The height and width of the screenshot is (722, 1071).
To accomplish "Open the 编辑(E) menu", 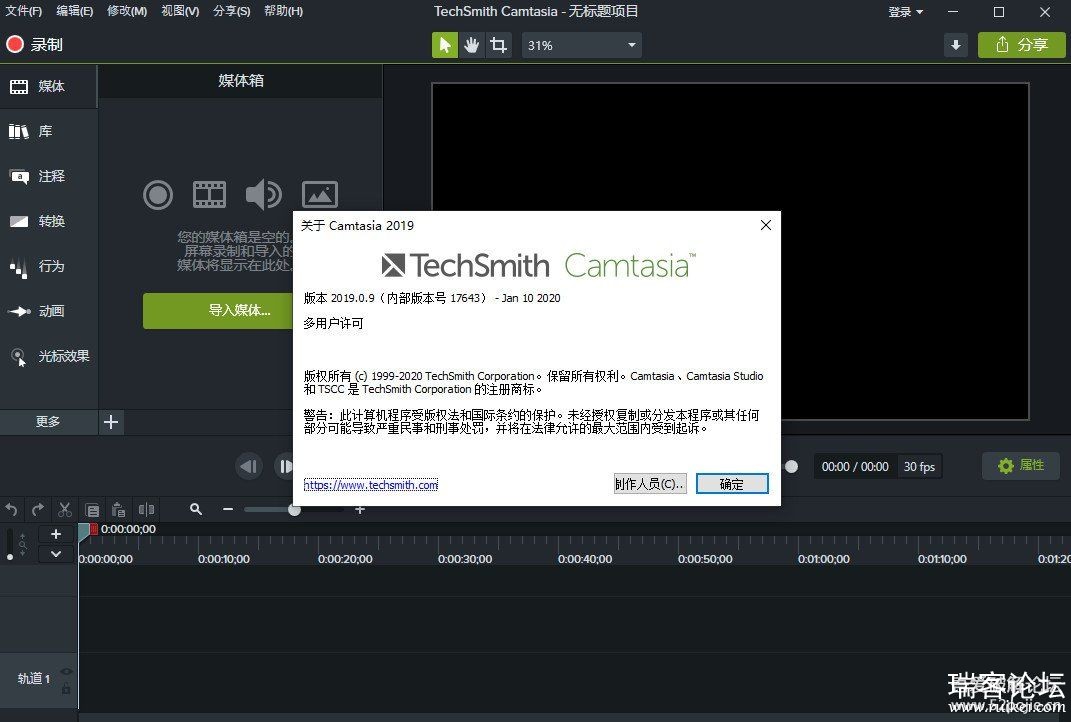I will [x=74, y=11].
